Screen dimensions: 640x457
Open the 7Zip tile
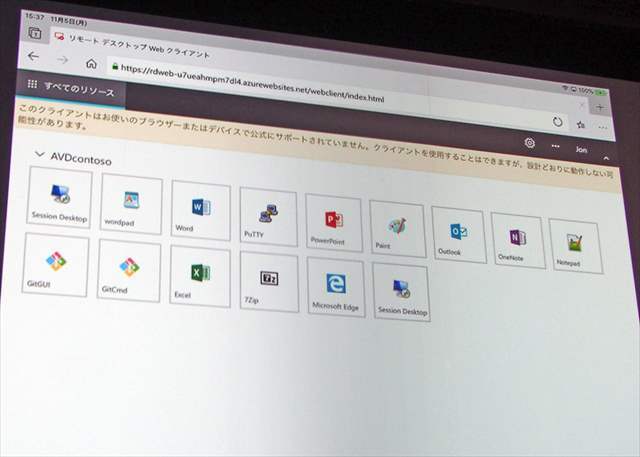(269, 282)
